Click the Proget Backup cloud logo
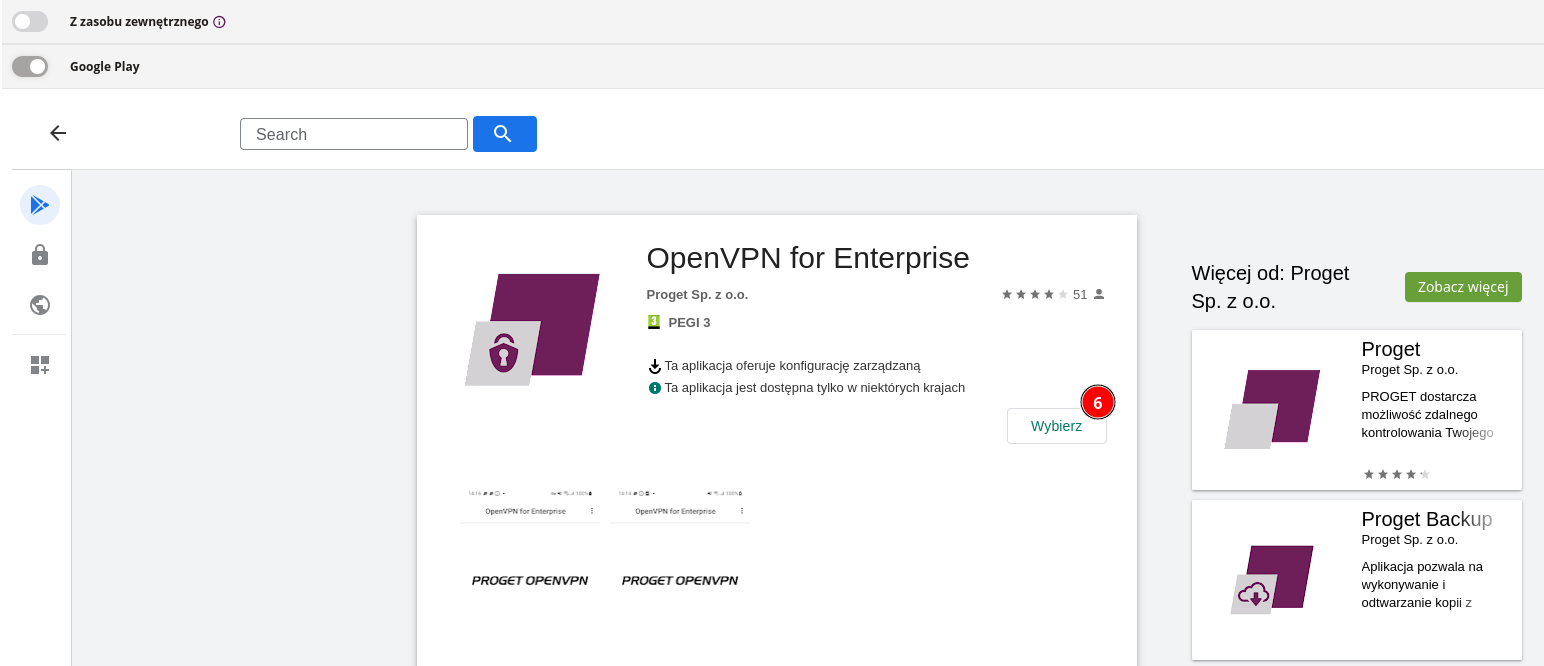The width and height of the screenshot is (1544, 666). pos(1272,579)
